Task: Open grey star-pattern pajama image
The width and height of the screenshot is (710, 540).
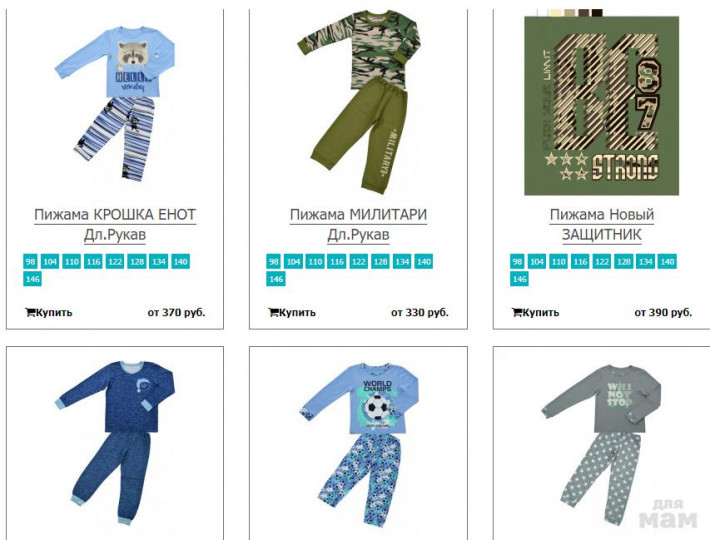Action: coord(601,443)
